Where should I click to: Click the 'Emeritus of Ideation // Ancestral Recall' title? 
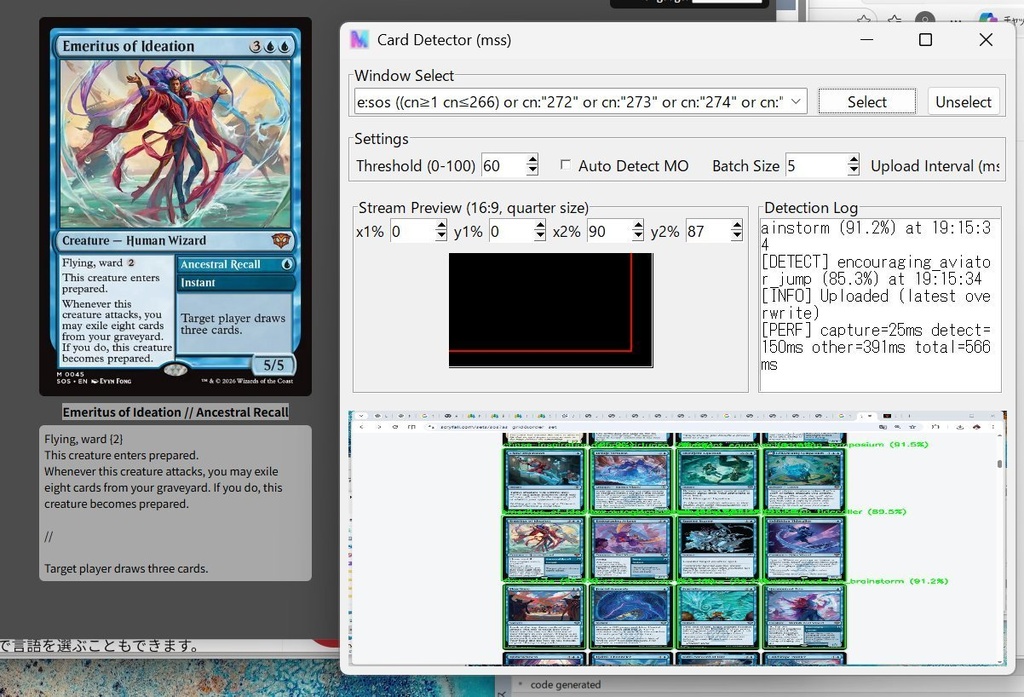(x=175, y=412)
